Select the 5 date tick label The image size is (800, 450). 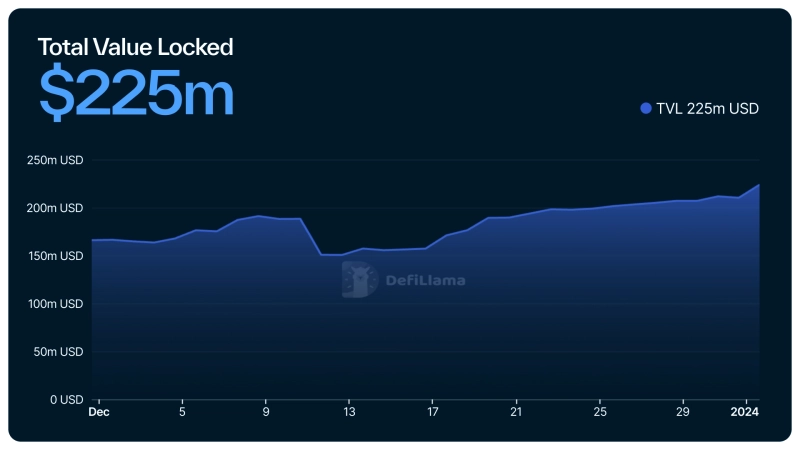[x=182, y=412]
